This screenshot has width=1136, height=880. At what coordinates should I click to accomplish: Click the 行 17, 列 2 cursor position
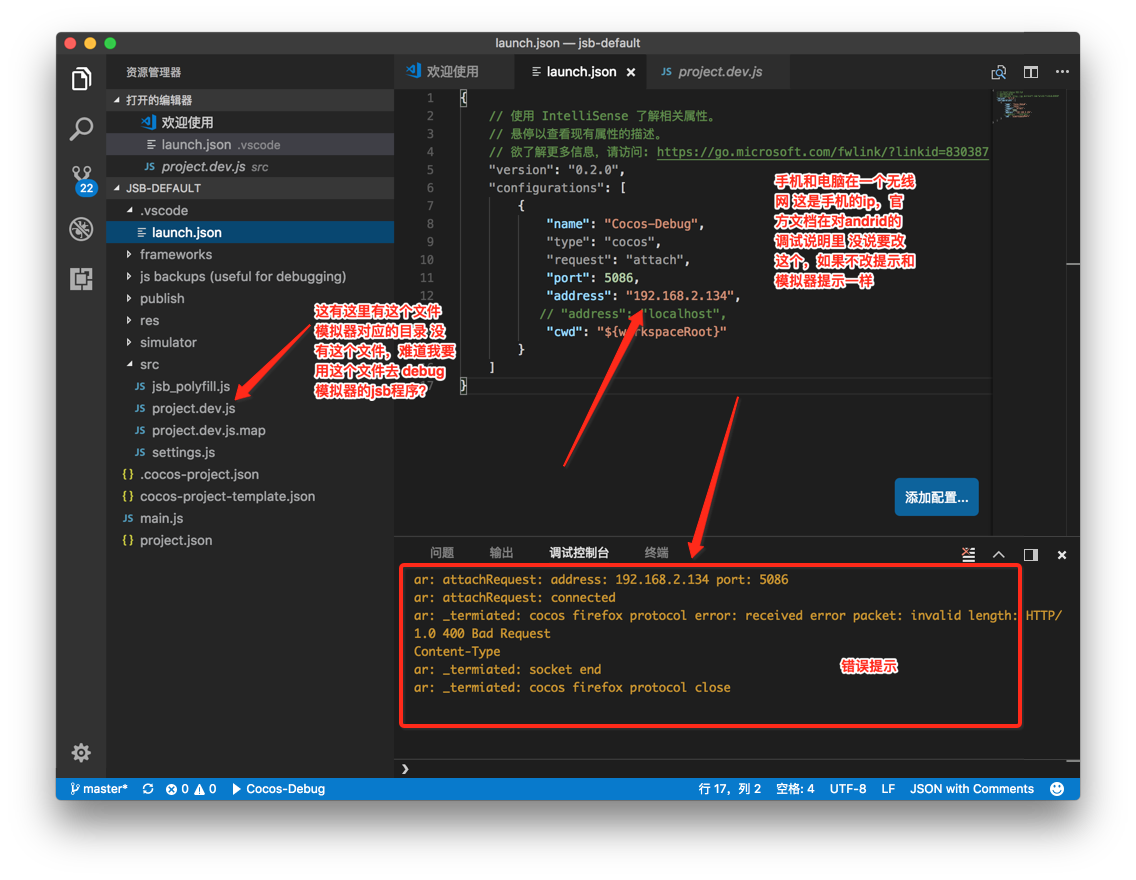(x=729, y=789)
